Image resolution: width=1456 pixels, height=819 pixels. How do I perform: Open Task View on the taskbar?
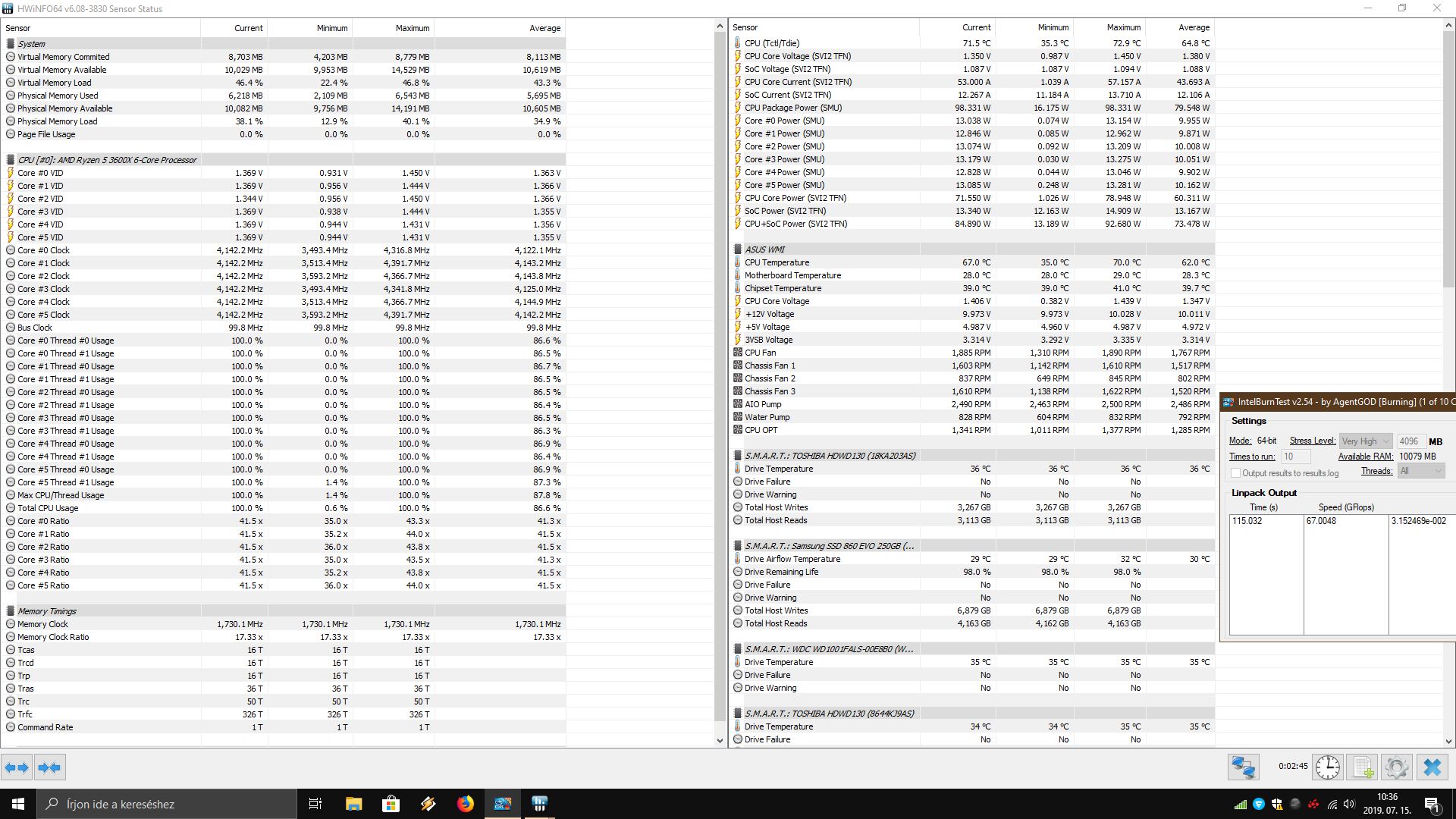click(x=315, y=804)
